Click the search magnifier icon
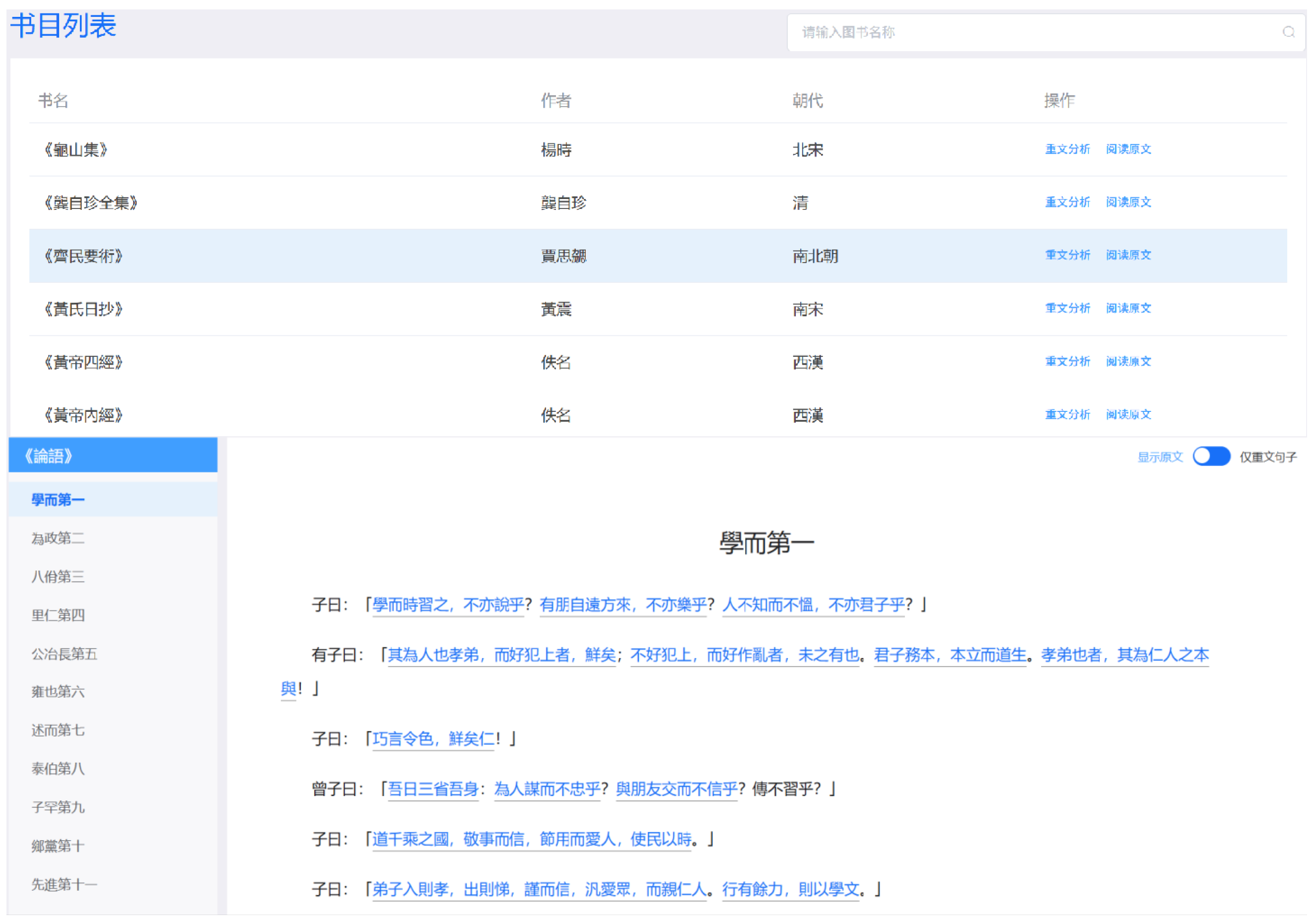The height and width of the screenshot is (924, 1316). pyautogui.click(x=1288, y=32)
